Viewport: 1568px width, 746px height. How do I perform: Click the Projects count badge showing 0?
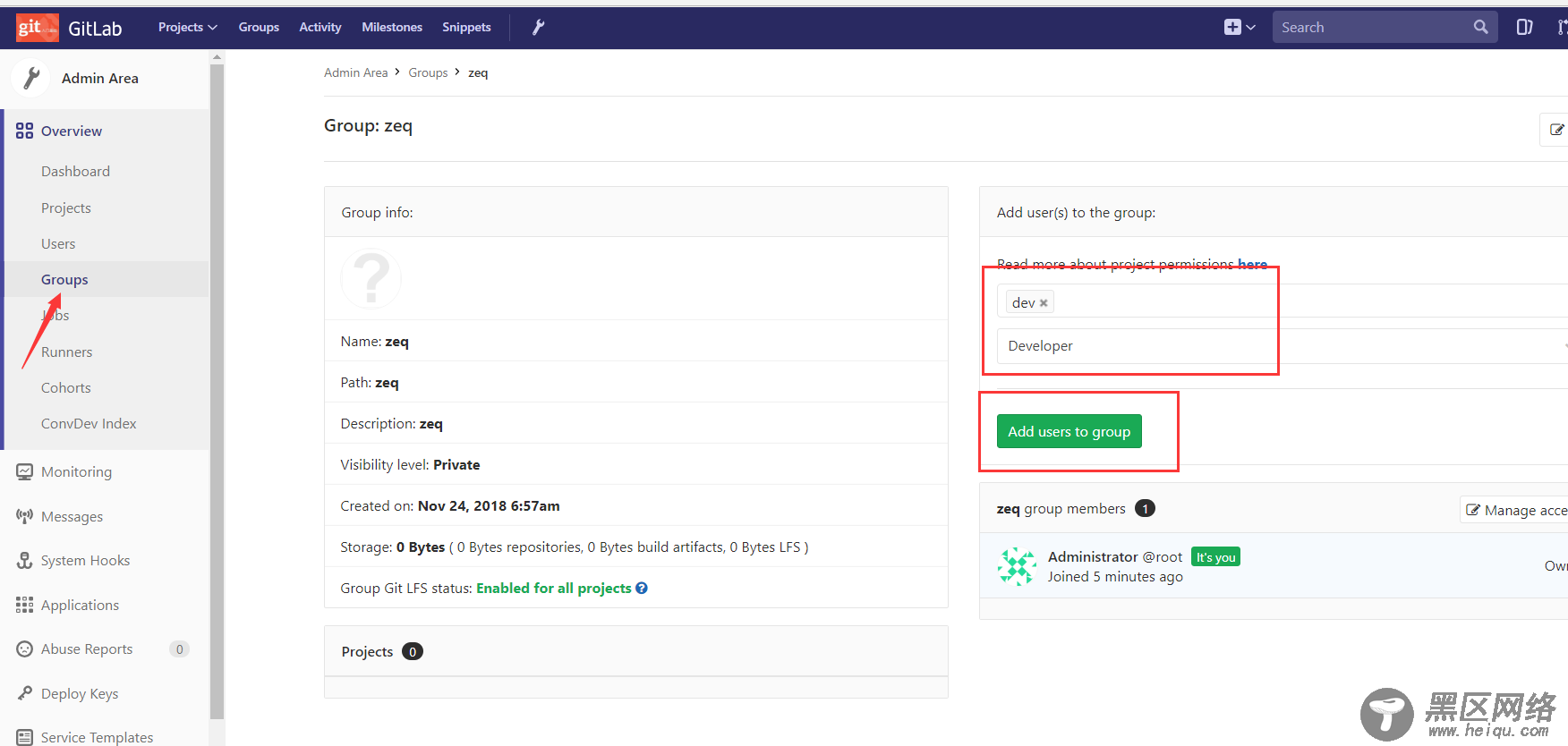413,651
